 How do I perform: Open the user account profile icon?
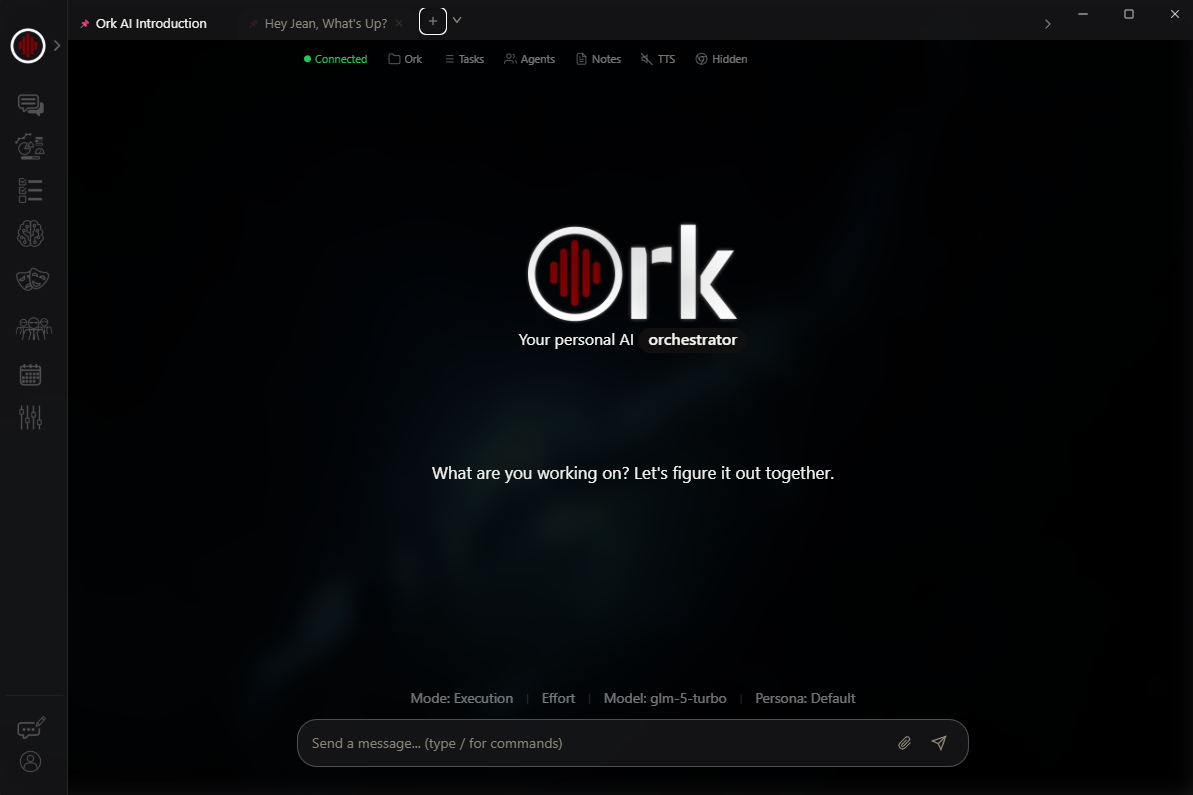coord(30,762)
